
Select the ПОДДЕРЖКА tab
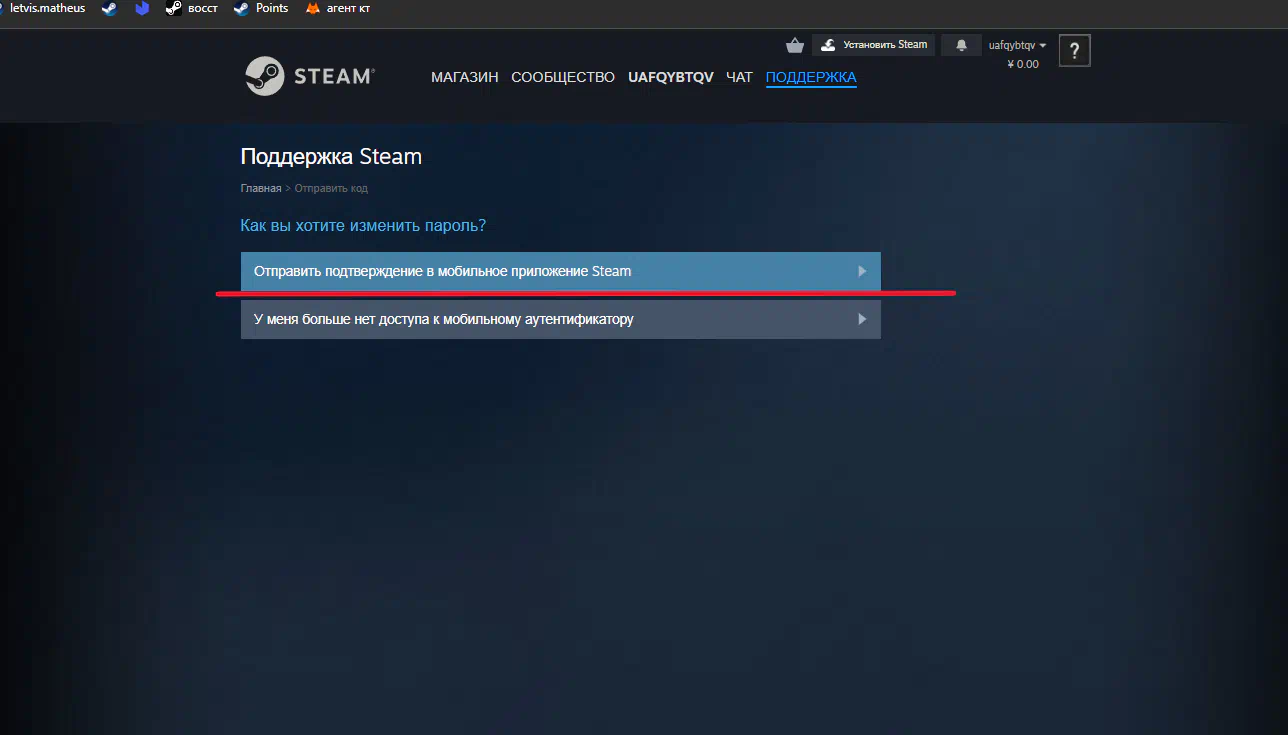point(811,77)
